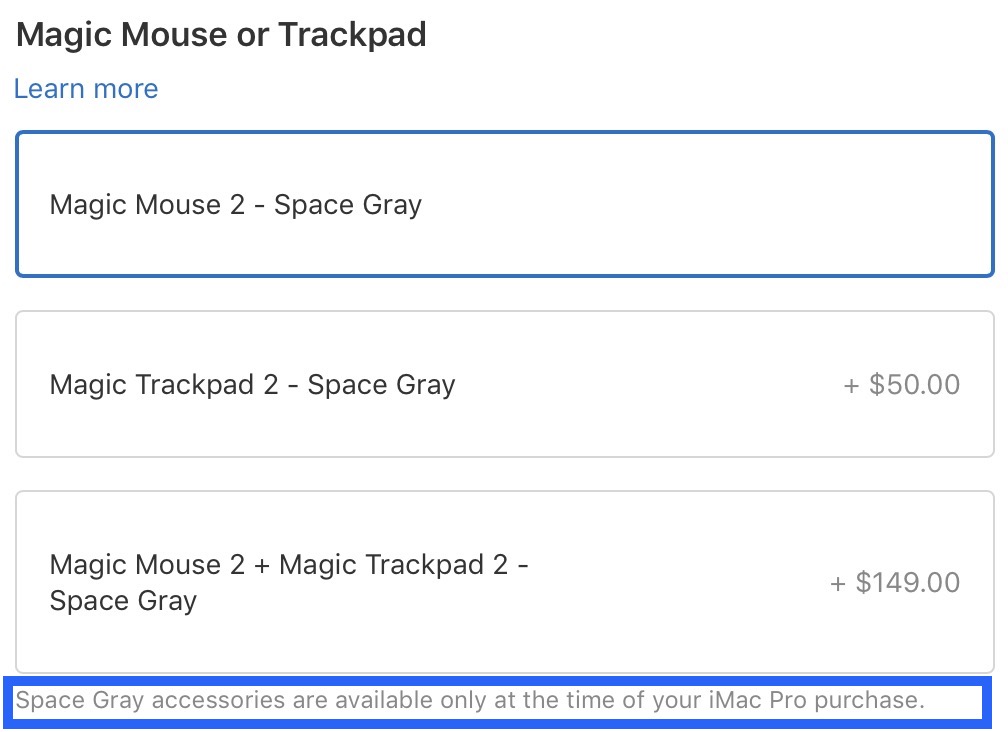Viewport: 1008px width, 732px height.
Task: Select Magic Mouse 2 - Space Gray option
Action: 505,204
